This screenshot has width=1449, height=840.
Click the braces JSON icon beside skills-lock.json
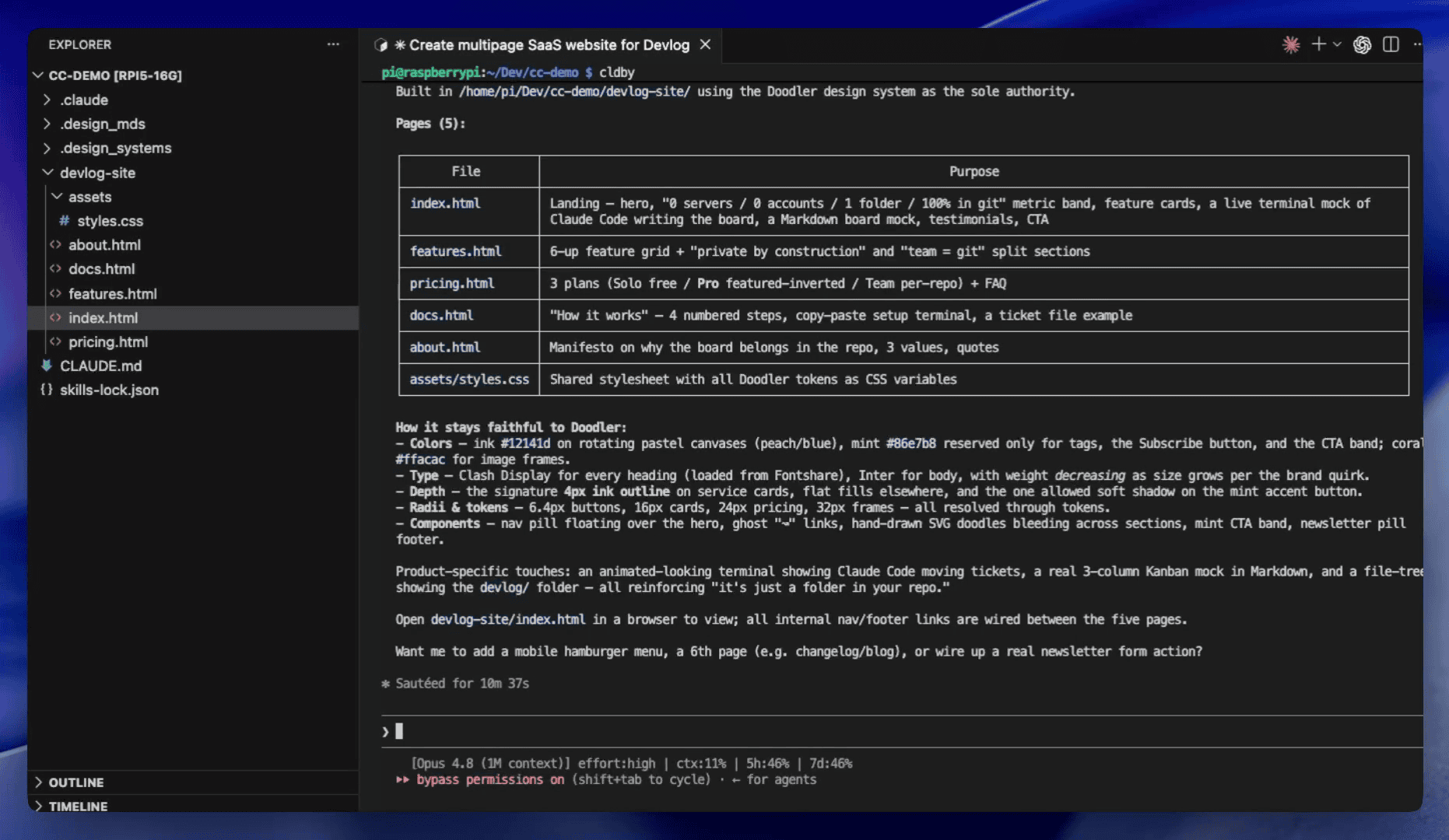[x=47, y=390]
